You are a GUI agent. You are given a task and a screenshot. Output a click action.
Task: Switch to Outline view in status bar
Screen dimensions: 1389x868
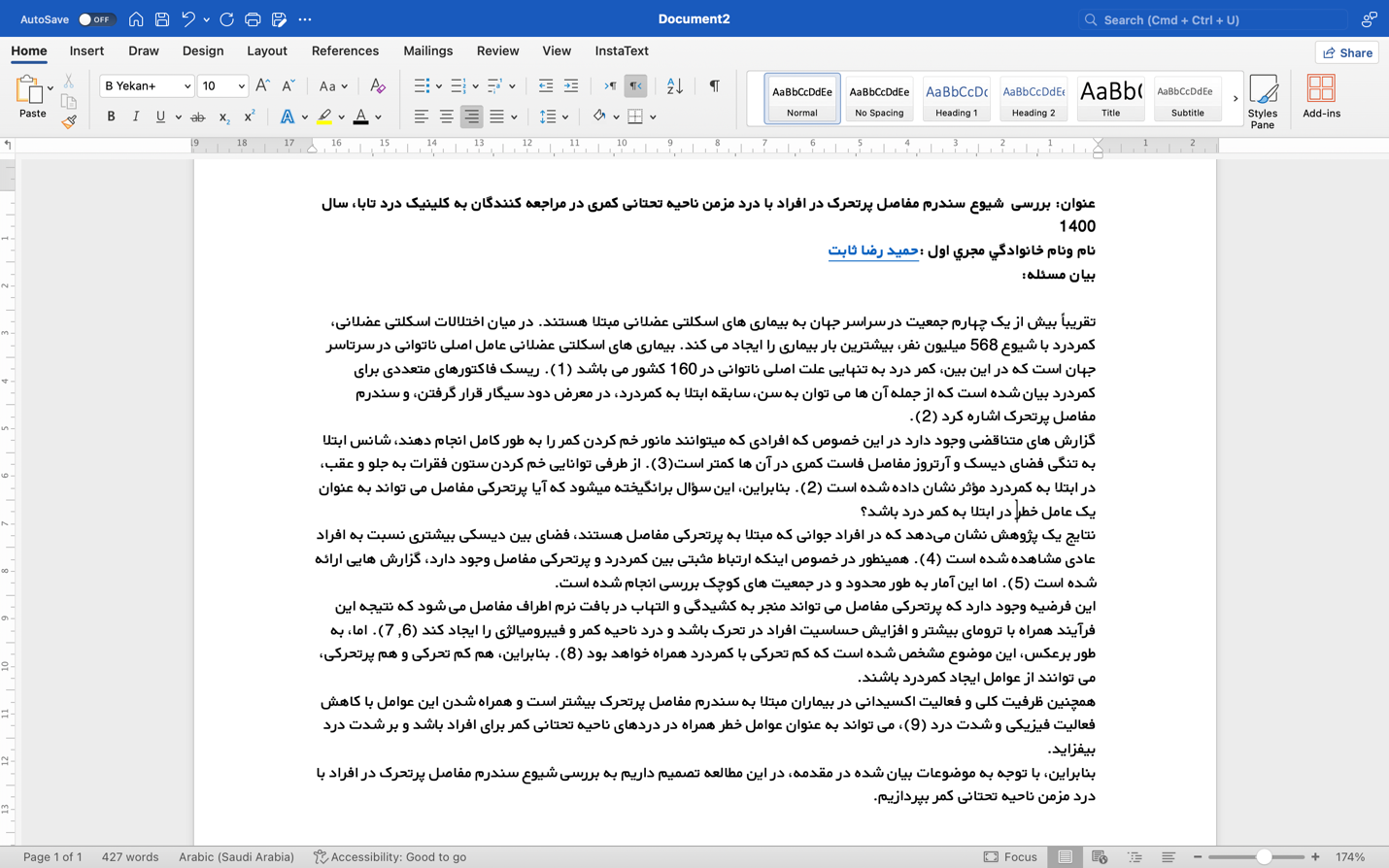1135,857
